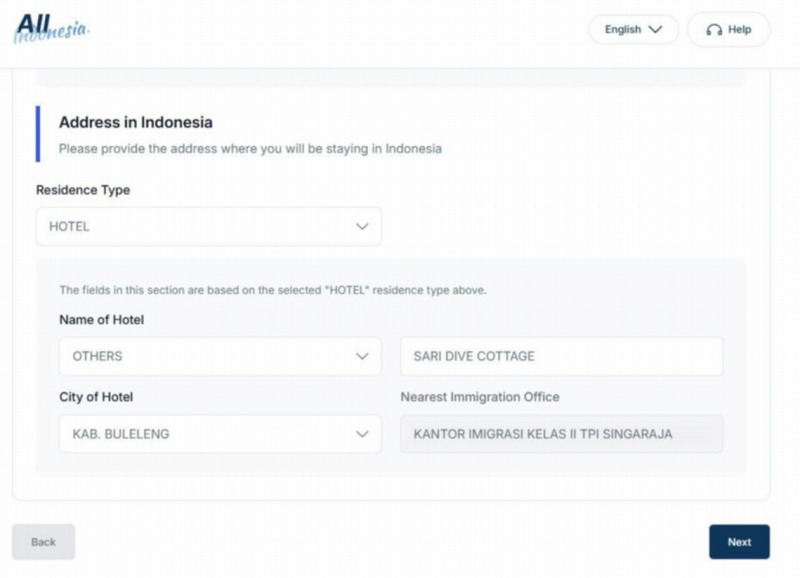Click the chevron arrow in the HOTEL dropdown
800x578 pixels.
362,227
